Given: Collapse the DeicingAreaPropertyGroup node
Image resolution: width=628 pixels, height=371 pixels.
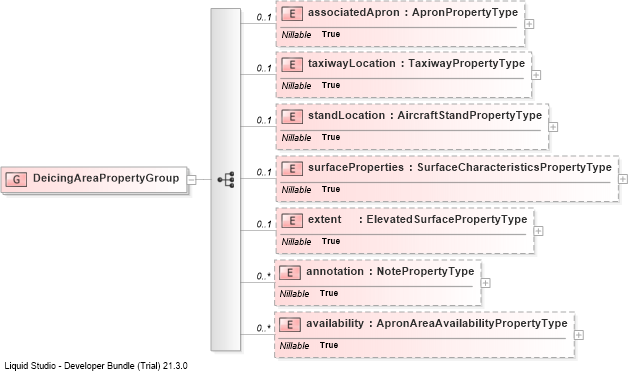Looking at the screenshot, I should (192, 180).
